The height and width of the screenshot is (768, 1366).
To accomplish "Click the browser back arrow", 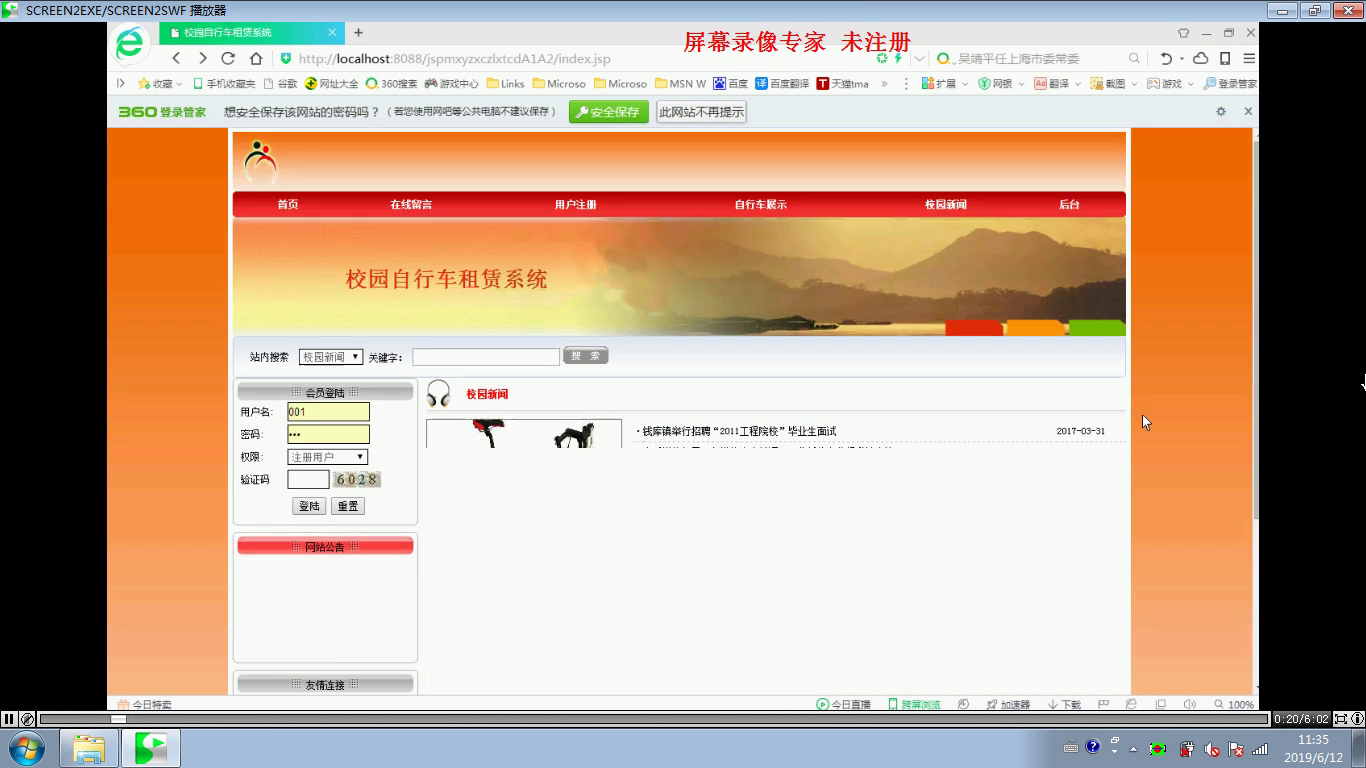I will click(x=177, y=58).
